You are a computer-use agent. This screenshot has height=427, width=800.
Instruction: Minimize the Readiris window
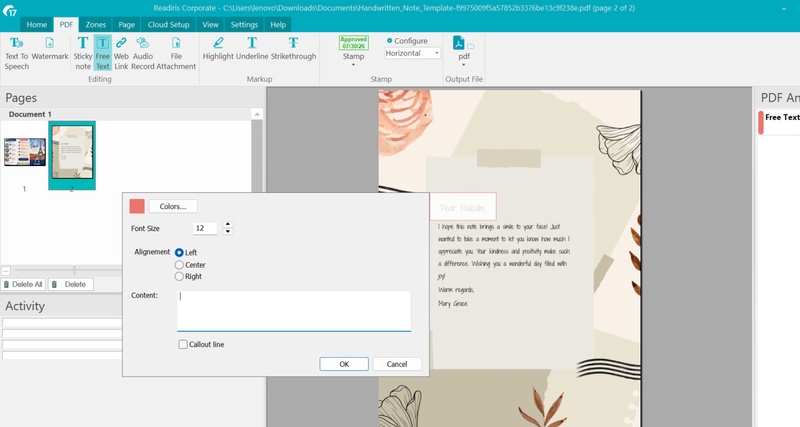tap(784, 8)
